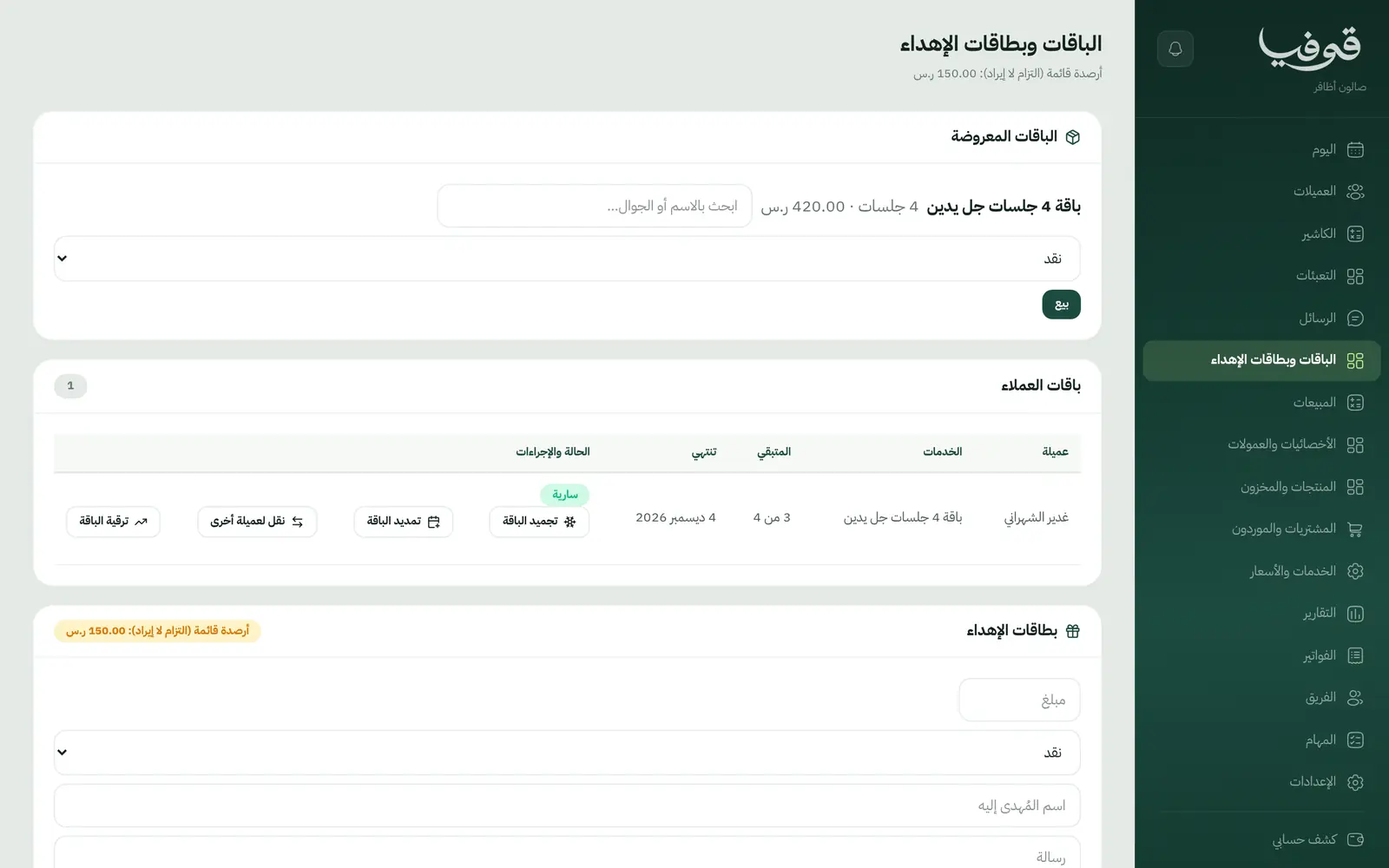The width and height of the screenshot is (1389, 868).
Task: Click the package icon beside الباقات المعروضة
Action: click(x=1073, y=137)
